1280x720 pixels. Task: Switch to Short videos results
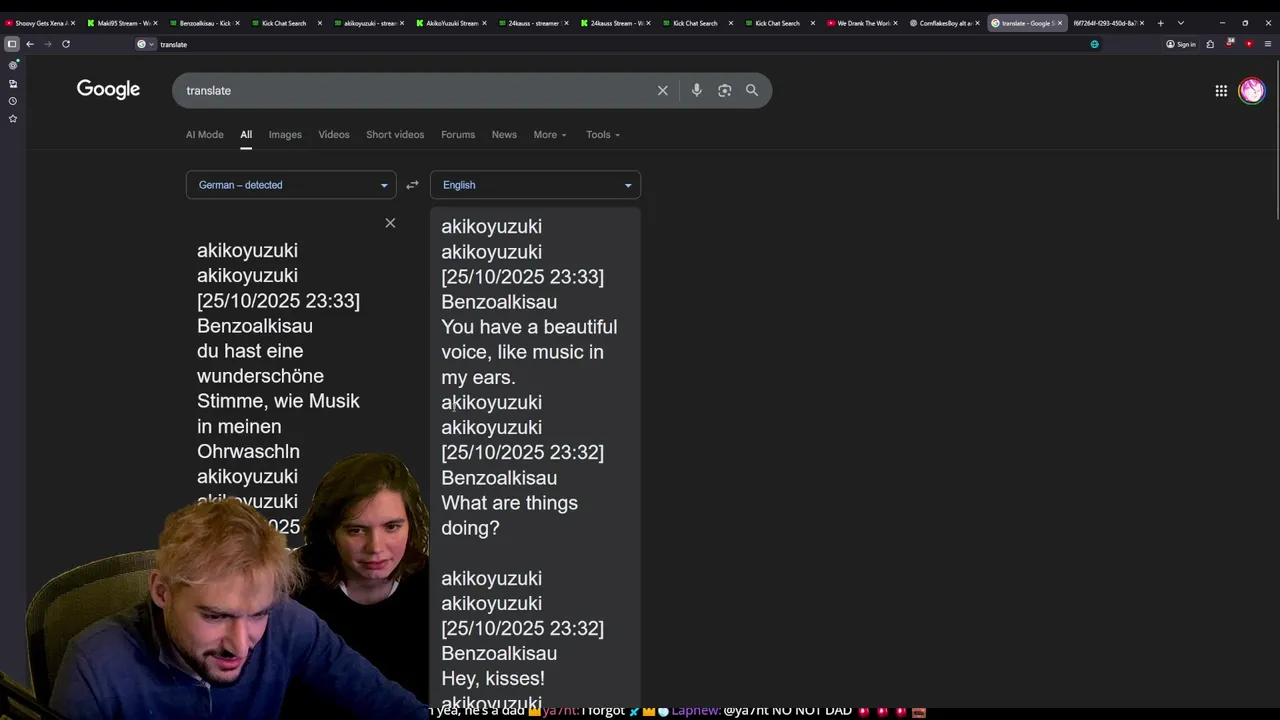point(395,135)
